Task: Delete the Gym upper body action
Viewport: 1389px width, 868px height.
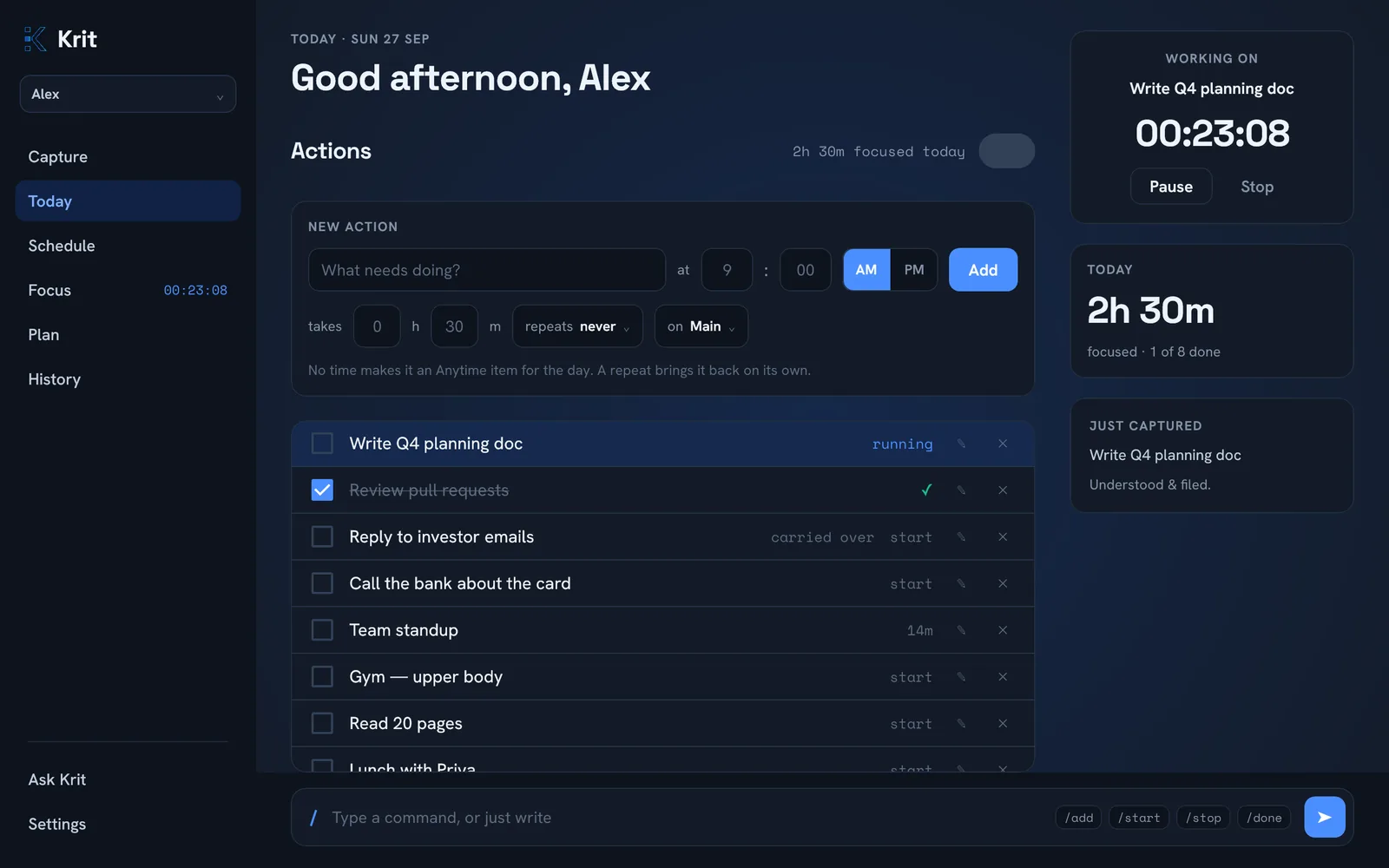Action: click(1003, 677)
